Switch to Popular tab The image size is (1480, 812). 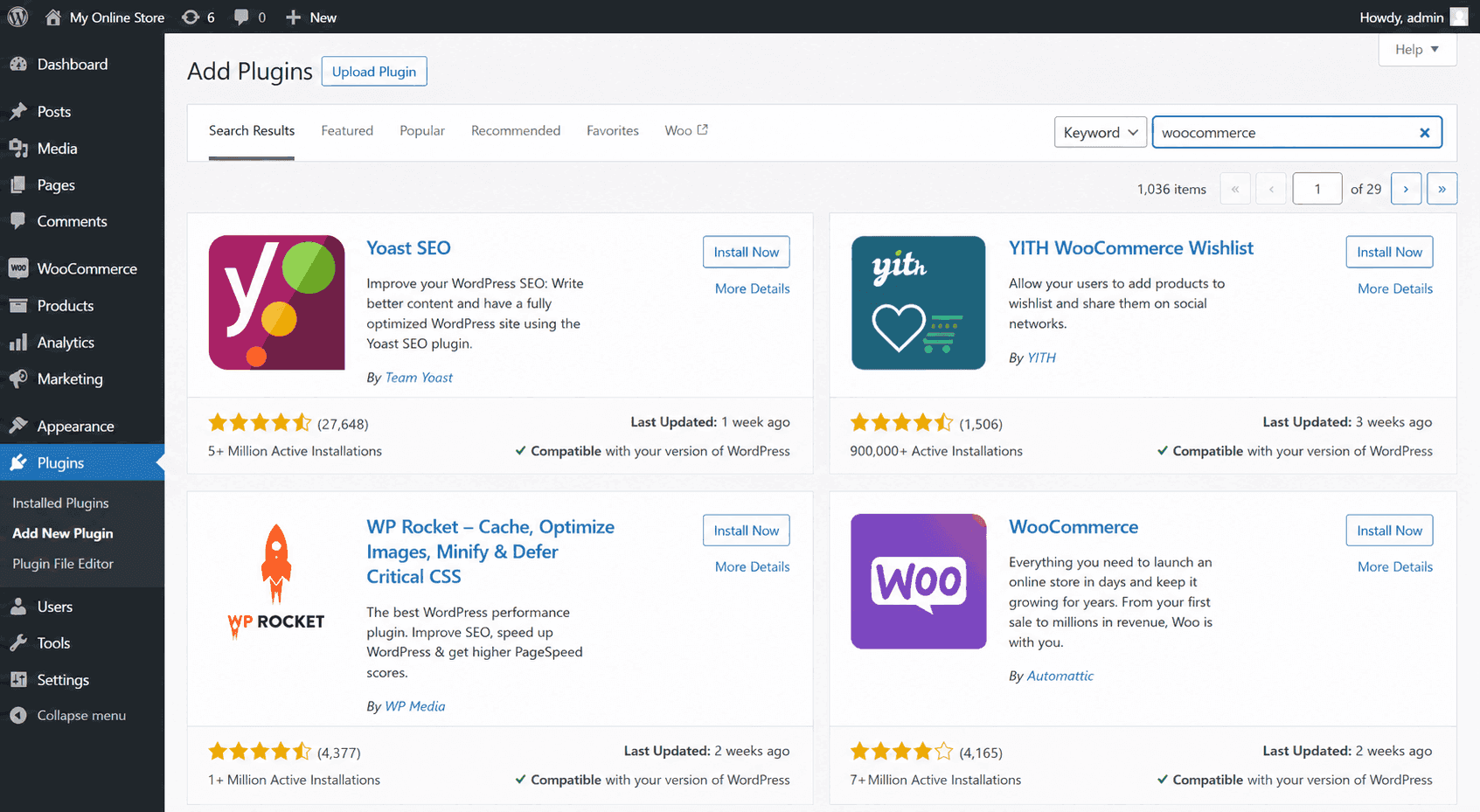pos(422,131)
